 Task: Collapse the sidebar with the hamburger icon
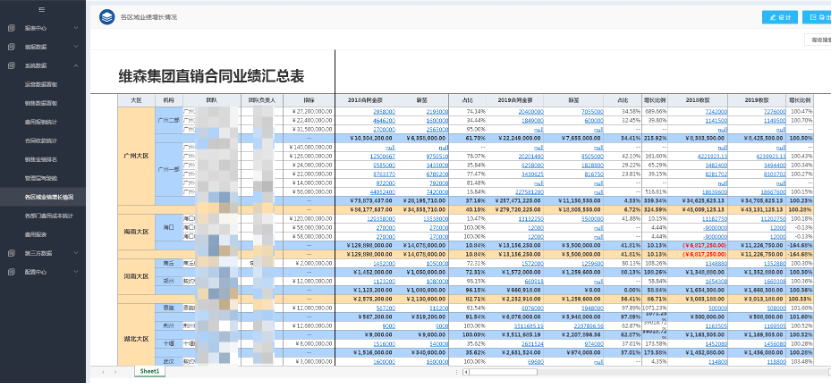coord(42,9)
